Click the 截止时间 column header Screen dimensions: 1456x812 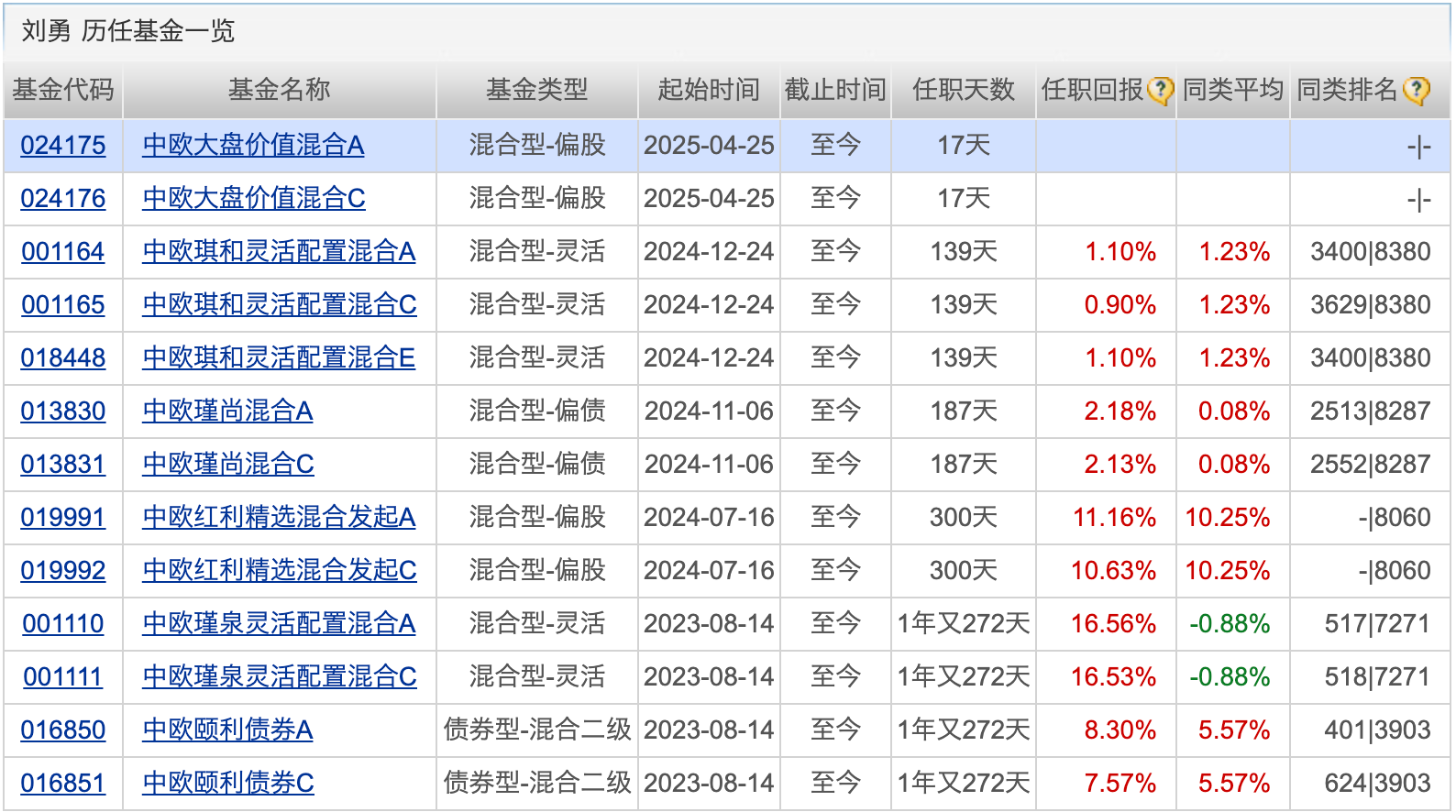coord(835,90)
